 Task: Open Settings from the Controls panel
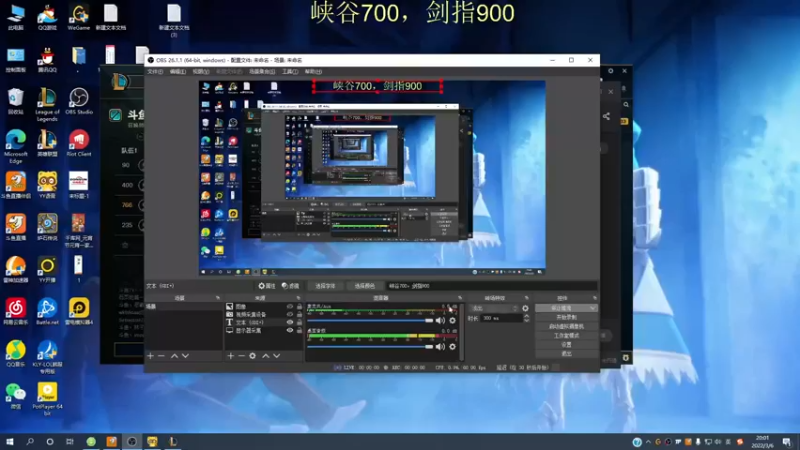pyautogui.click(x=566, y=345)
